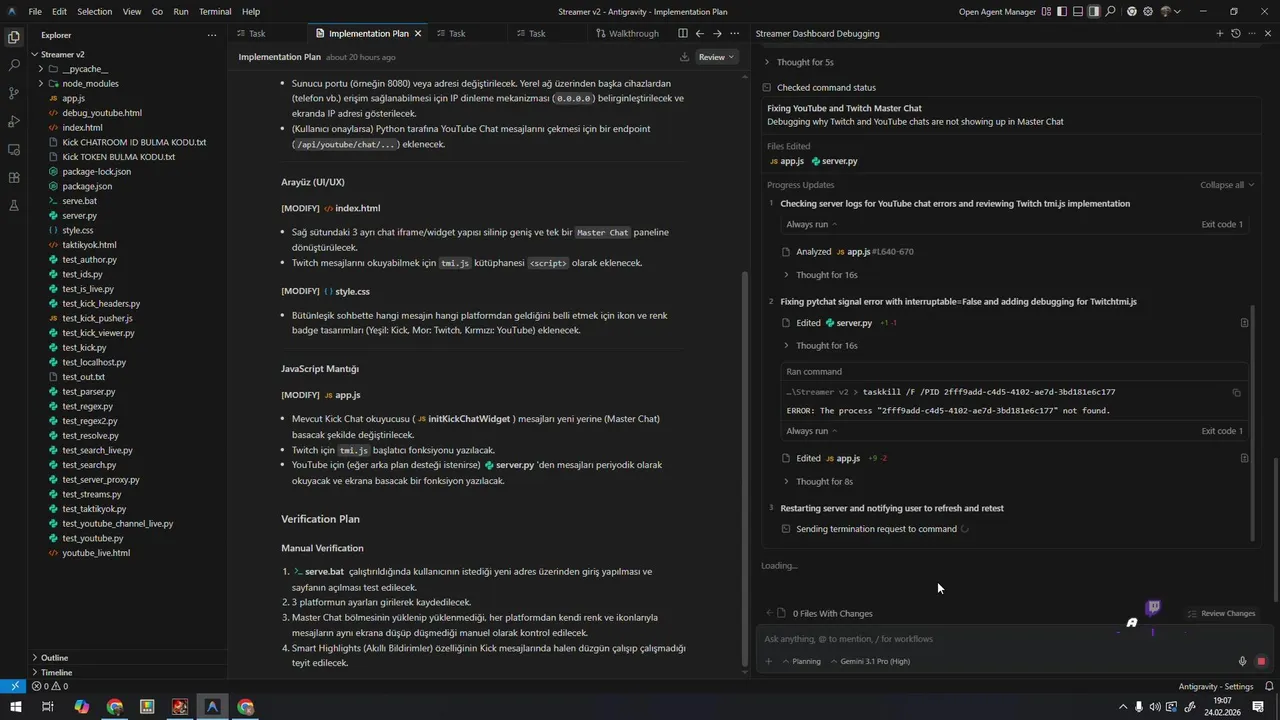This screenshot has width=1280, height=720.
Task: Download the implementation plan
Action: point(684,57)
